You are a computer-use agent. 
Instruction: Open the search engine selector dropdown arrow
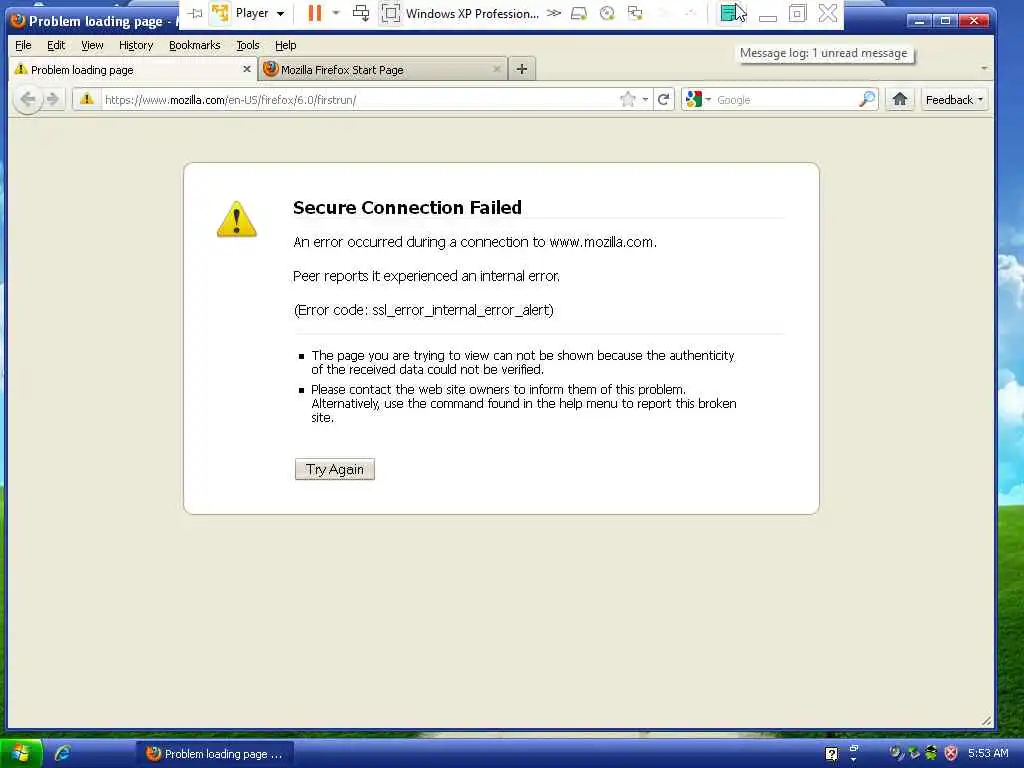point(708,99)
